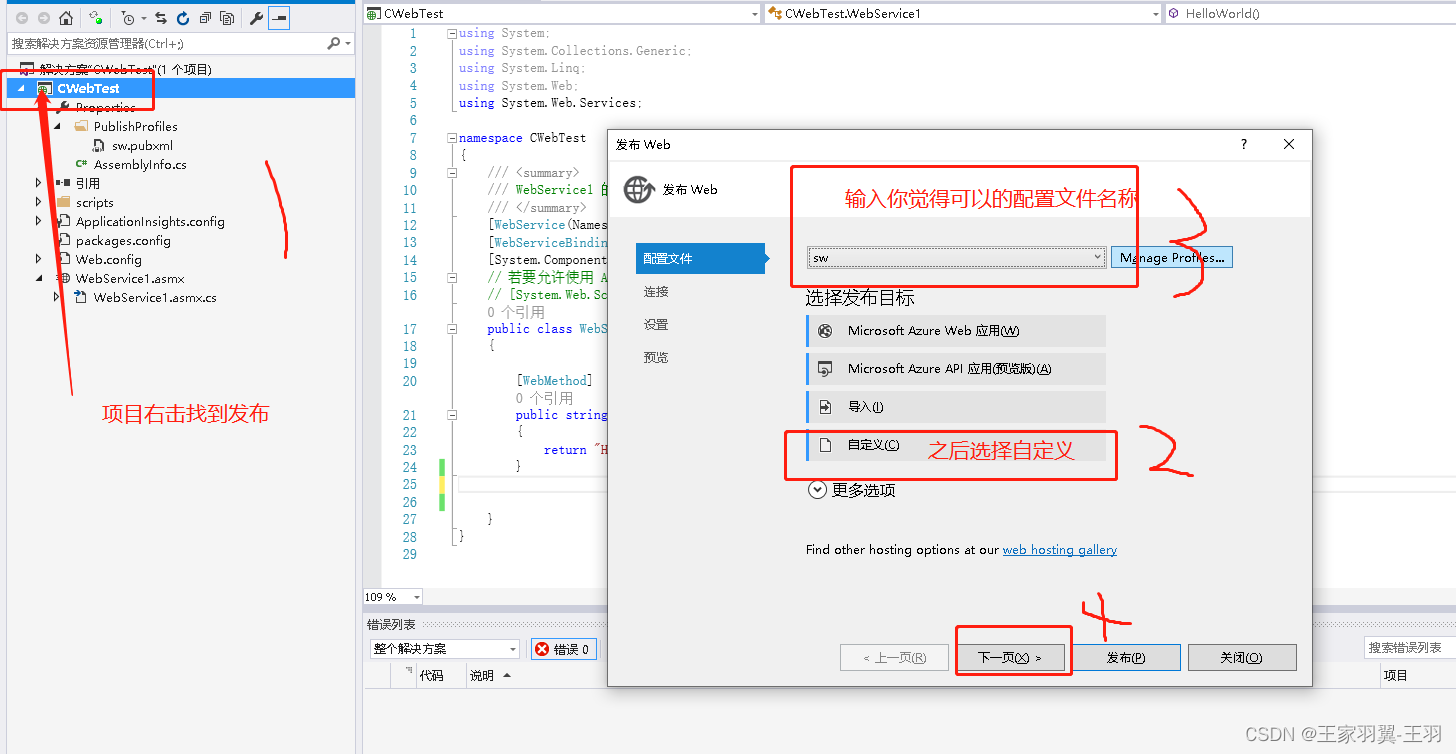Expand the scripts folder
The width and height of the screenshot is (1456, 754).
(x=39, y=202)
